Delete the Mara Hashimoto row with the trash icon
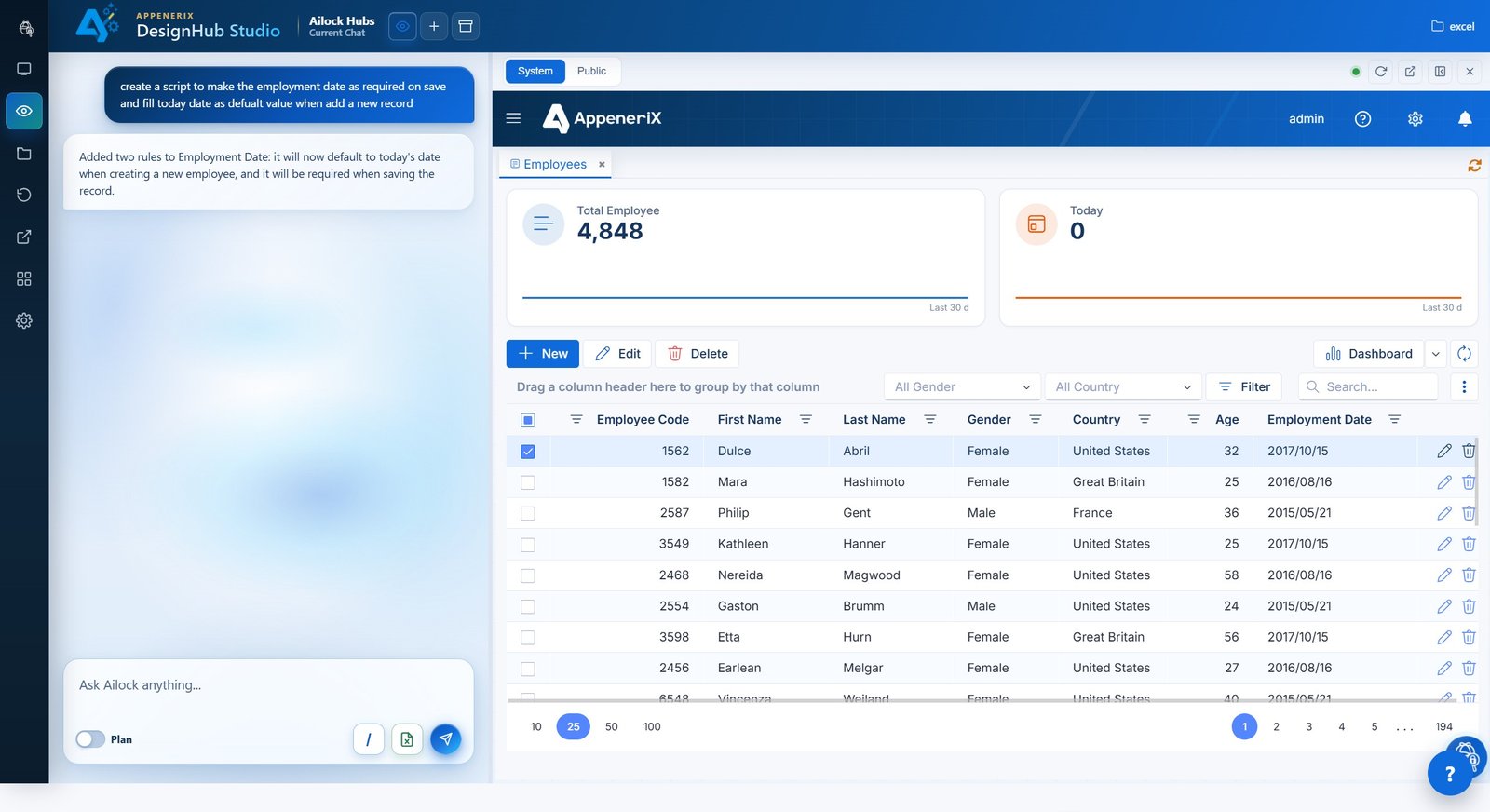1490x812 pixels. click(x=1469, y=482)
